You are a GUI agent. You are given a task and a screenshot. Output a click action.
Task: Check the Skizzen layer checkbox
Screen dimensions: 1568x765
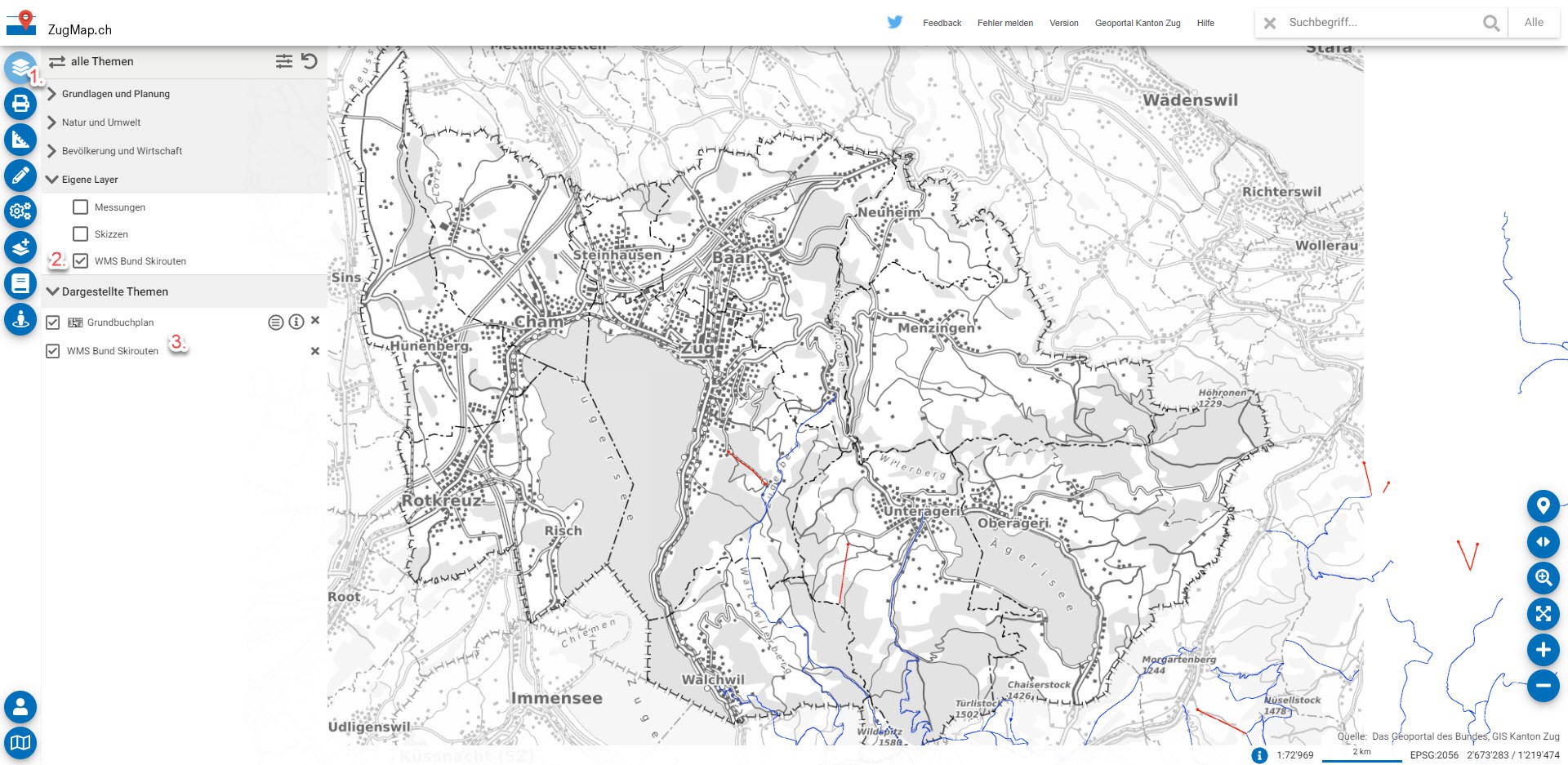(80, 234)
